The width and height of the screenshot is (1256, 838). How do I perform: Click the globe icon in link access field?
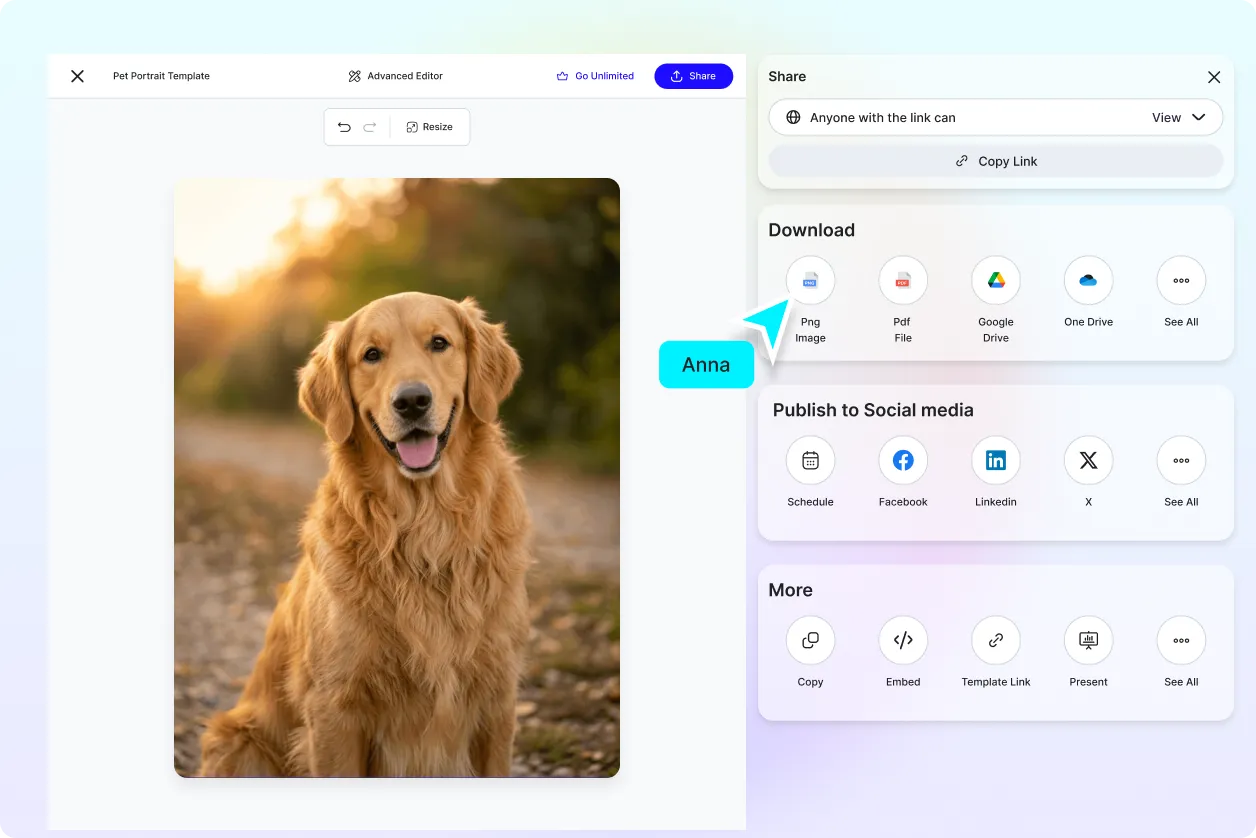(x=793, y=117)
